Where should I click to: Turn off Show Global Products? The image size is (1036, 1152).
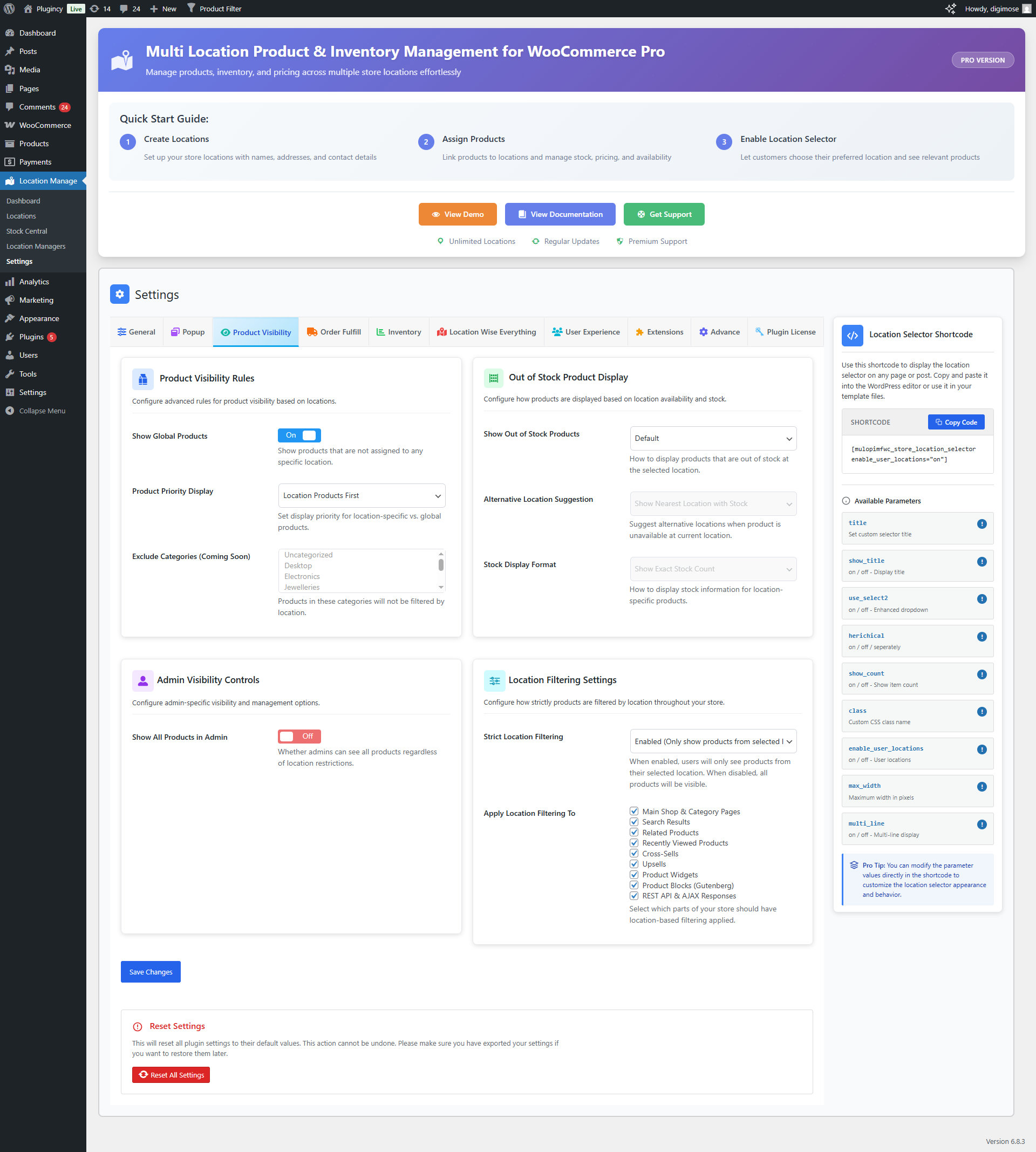(x=299, y=435)
